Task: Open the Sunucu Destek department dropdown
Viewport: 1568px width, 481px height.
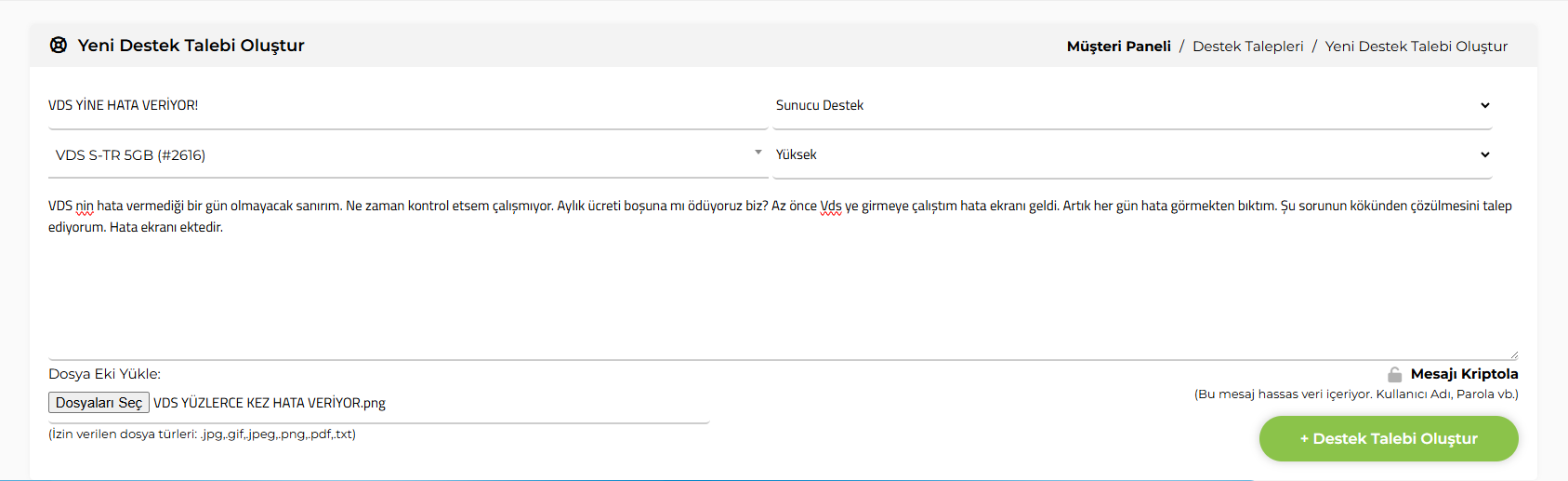Action: point(1132,105)
